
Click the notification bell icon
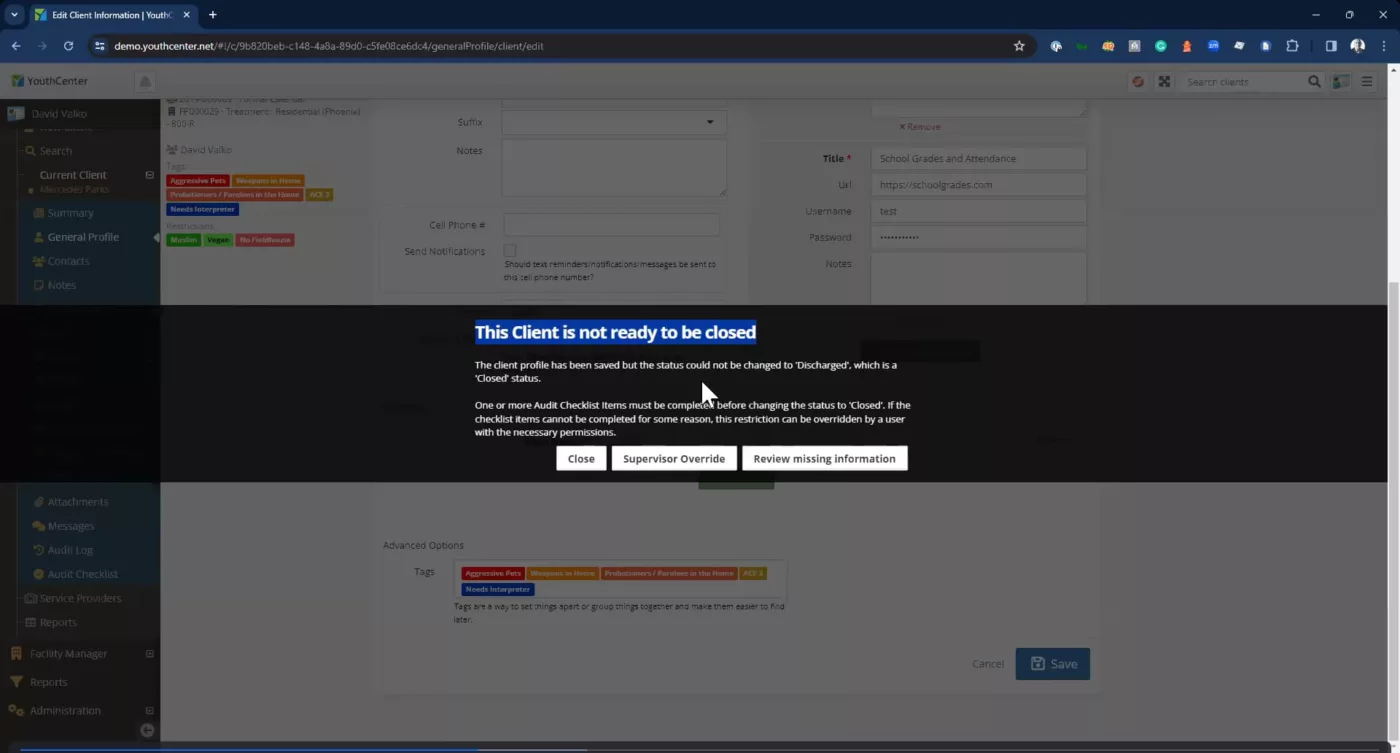pyautogui.click(x=145, y=81)
